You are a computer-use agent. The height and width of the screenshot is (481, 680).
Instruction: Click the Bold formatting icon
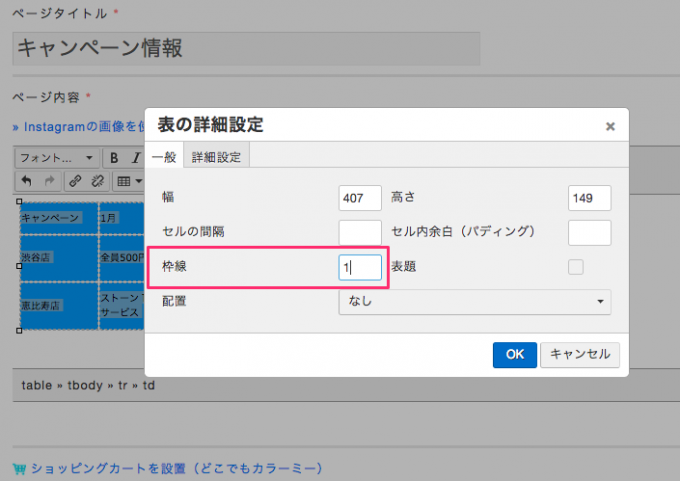pos(114,158)
